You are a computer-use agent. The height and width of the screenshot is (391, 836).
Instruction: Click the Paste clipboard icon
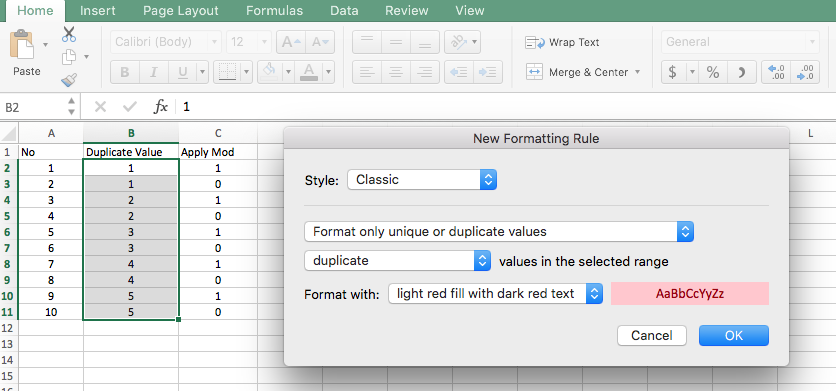click(23, 44)
